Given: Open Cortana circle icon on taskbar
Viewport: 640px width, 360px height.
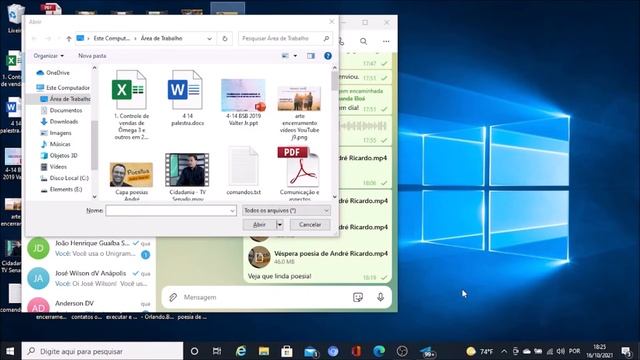Looking at the screenshot, I should pyautogui.click(x=194, y=351).
